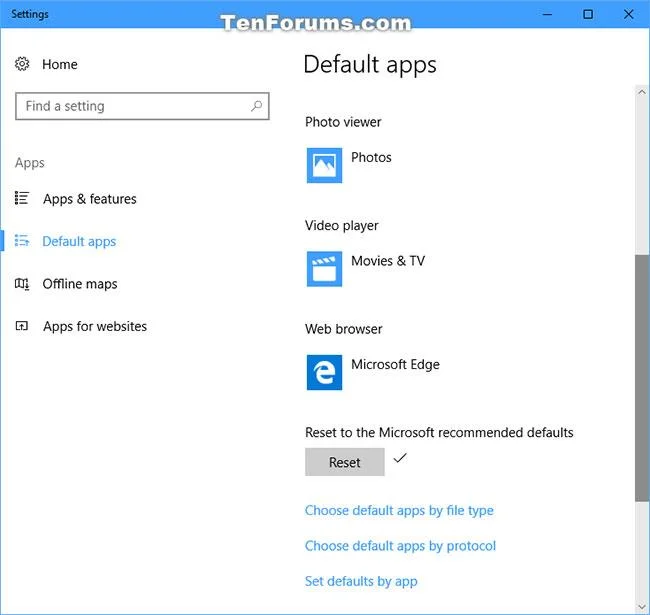Click the search magnifier icon
This screenshot has width=650, height=615.
(256, 106)
